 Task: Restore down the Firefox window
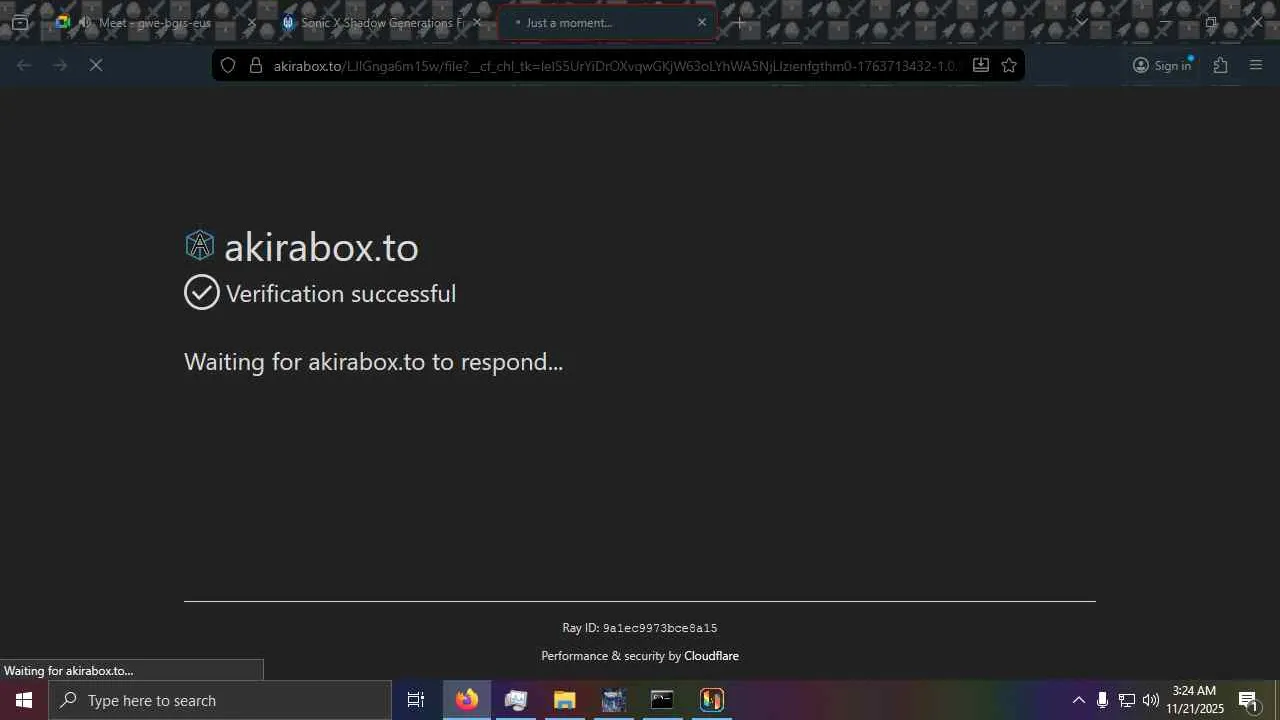pyautogui.click(x=1211, y=22)
